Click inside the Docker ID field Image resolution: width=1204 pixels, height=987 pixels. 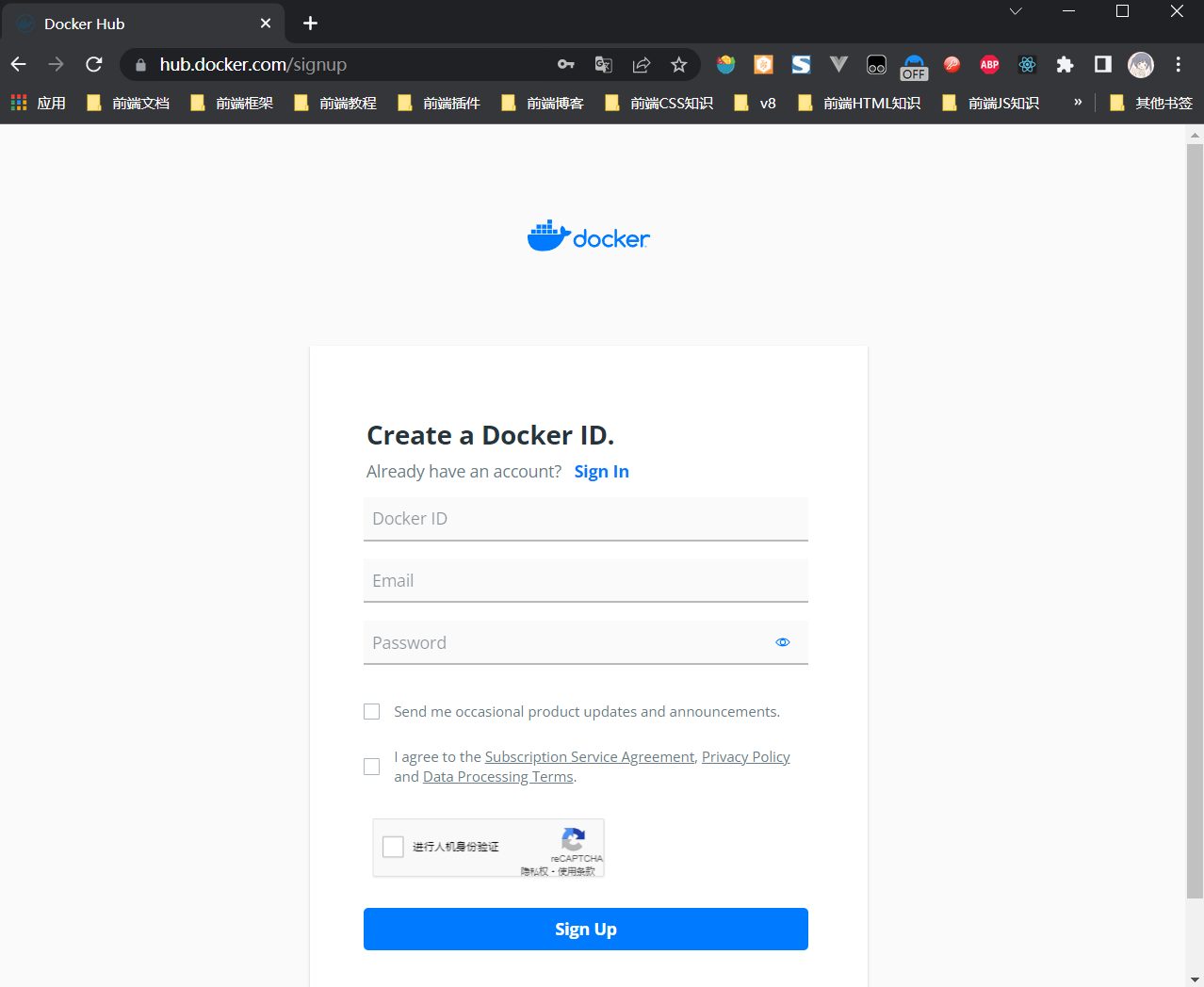point(585,519)
